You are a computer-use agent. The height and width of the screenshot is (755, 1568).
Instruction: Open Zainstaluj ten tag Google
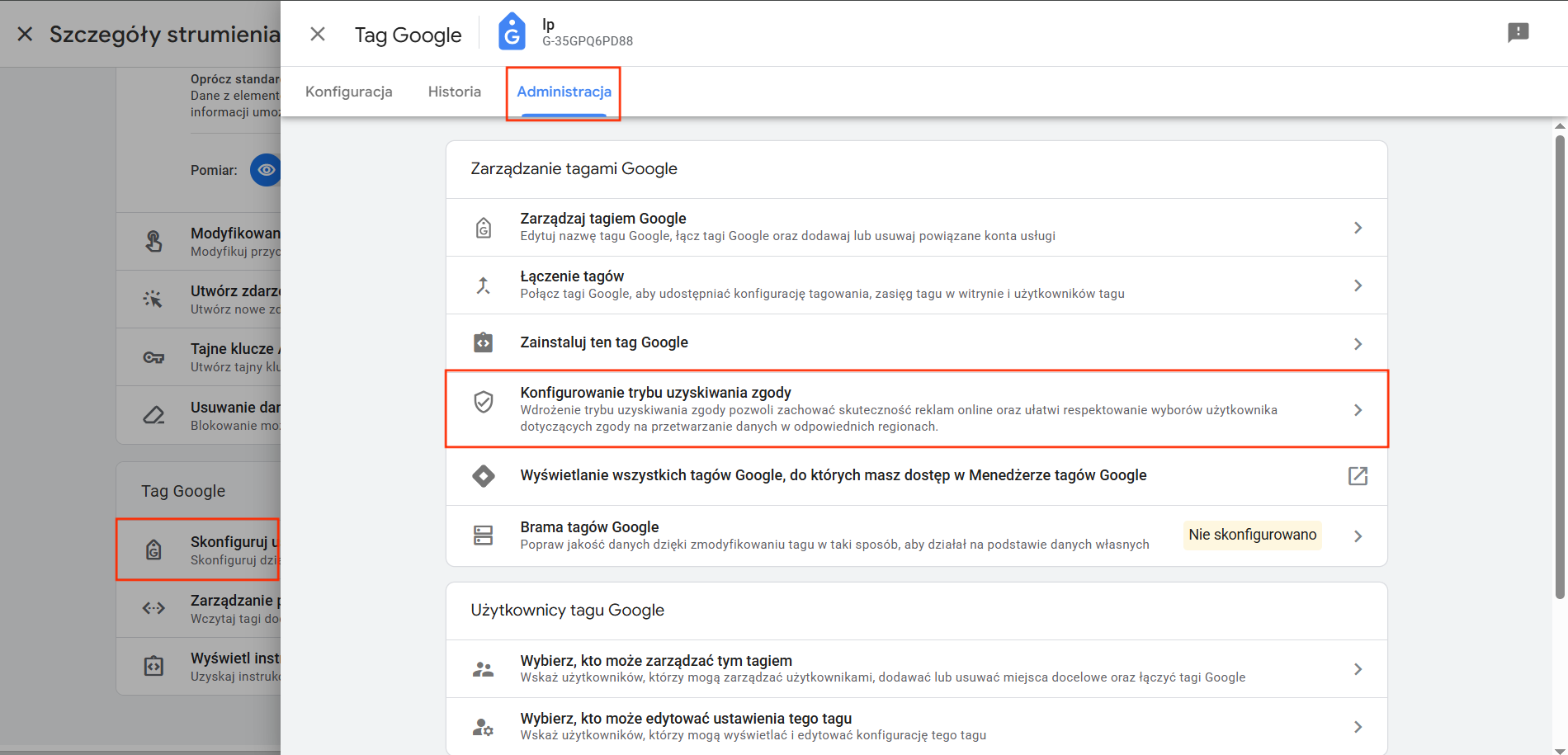pyautogui.click(x=916, y=342)
